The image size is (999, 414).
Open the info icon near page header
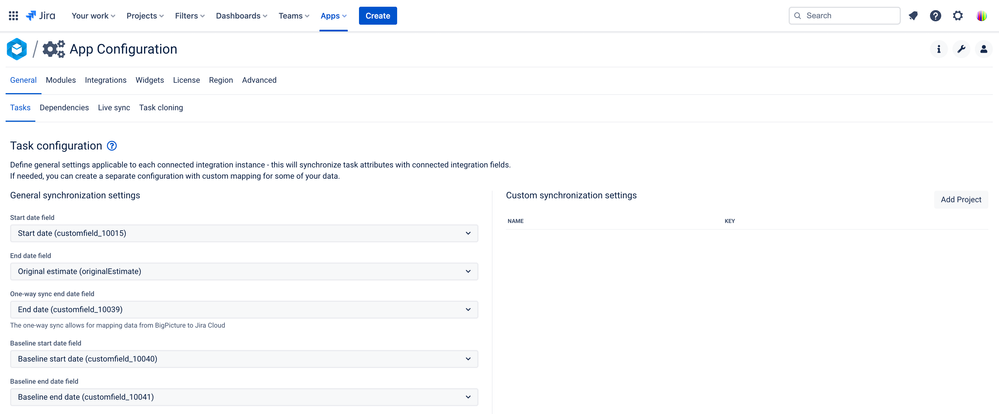pyautogui.click(x=938, y=49)
